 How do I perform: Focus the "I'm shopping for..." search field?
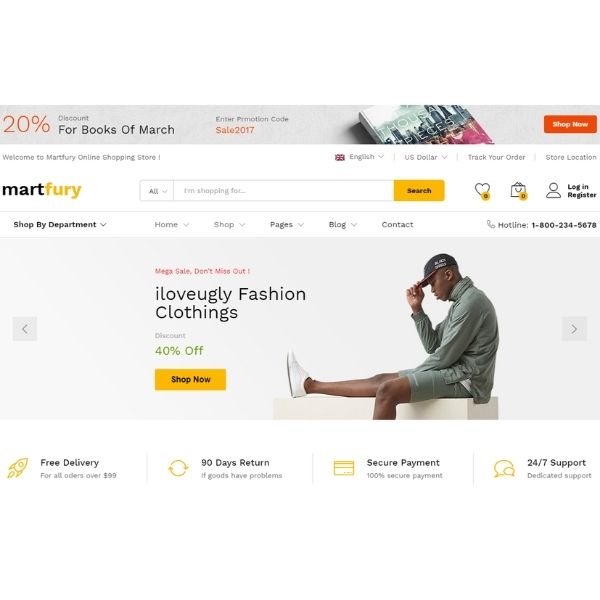pos(284,191)
